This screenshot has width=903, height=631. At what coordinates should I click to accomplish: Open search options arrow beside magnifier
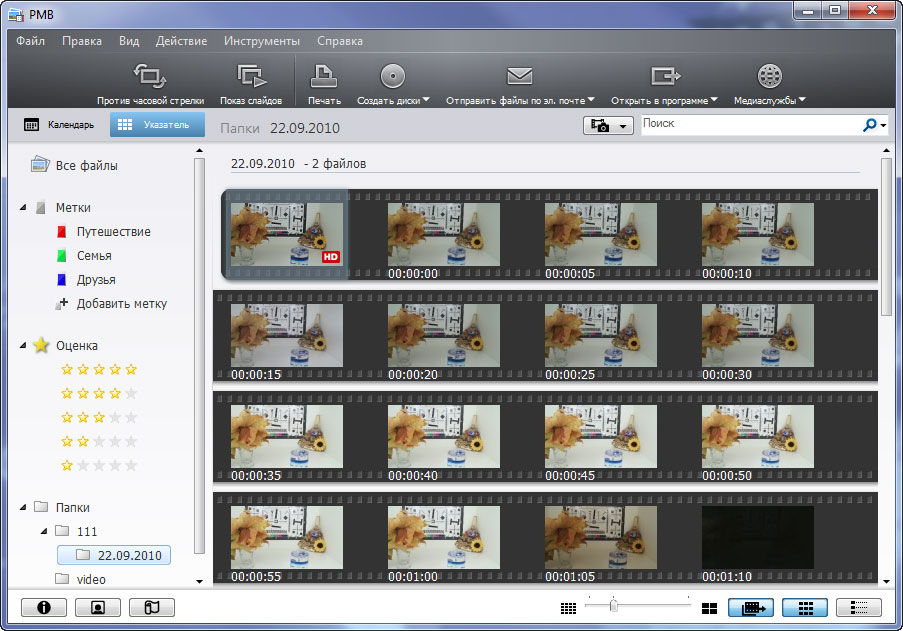(883, 125)
